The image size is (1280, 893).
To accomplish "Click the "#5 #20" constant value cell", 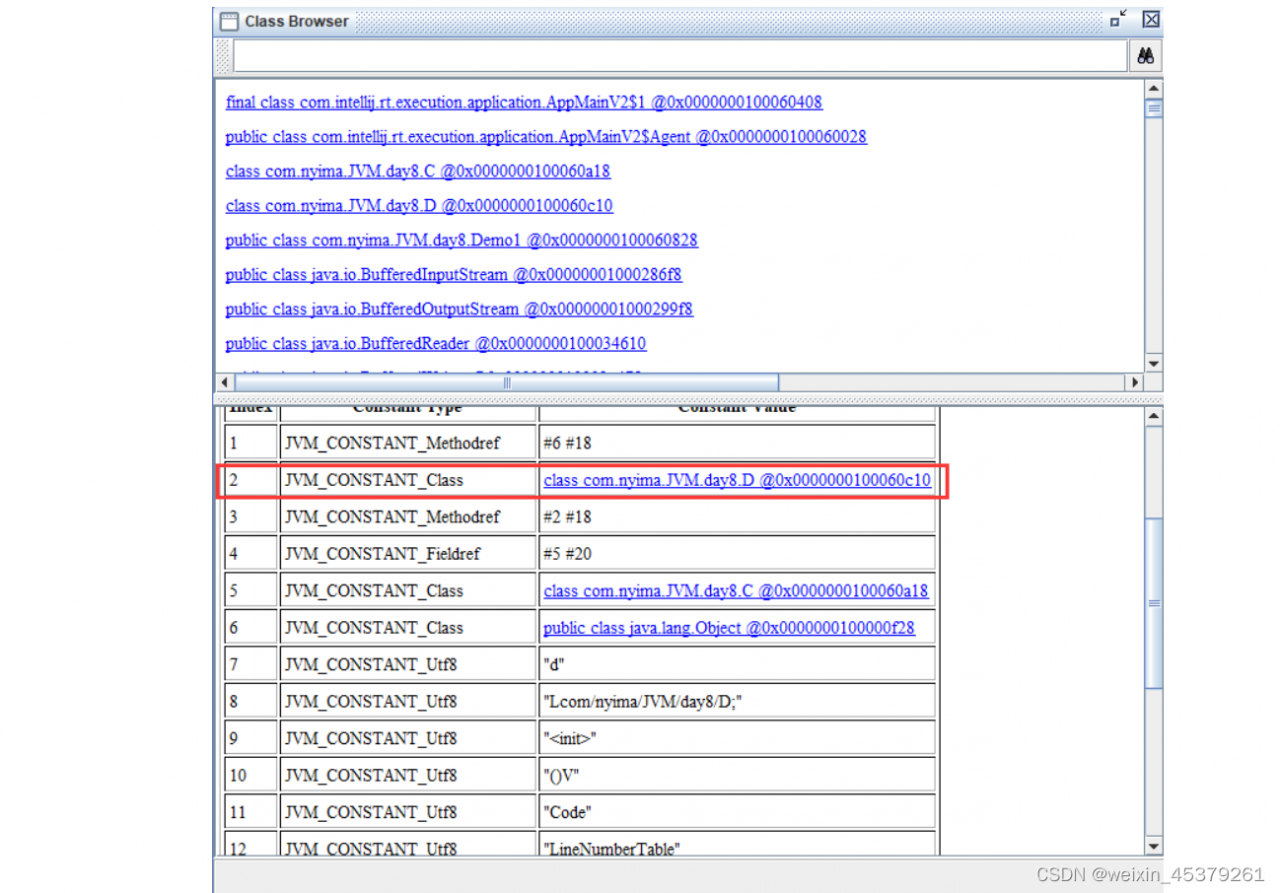I will 738,554.
